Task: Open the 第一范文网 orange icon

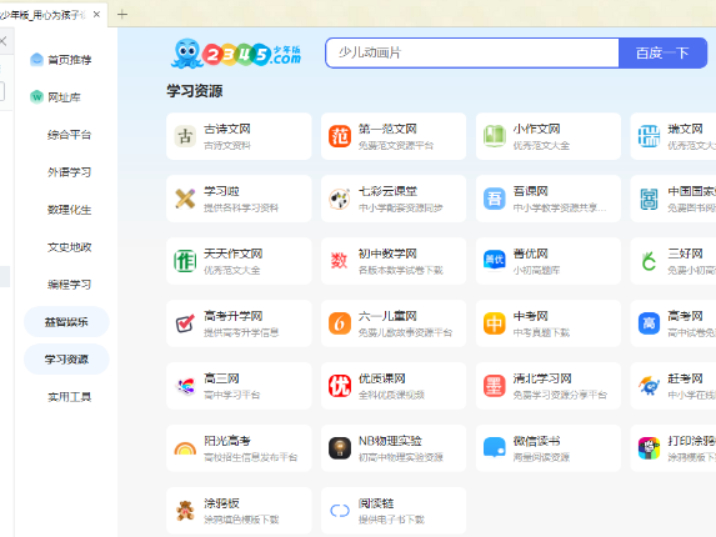Action: [340, 136]
